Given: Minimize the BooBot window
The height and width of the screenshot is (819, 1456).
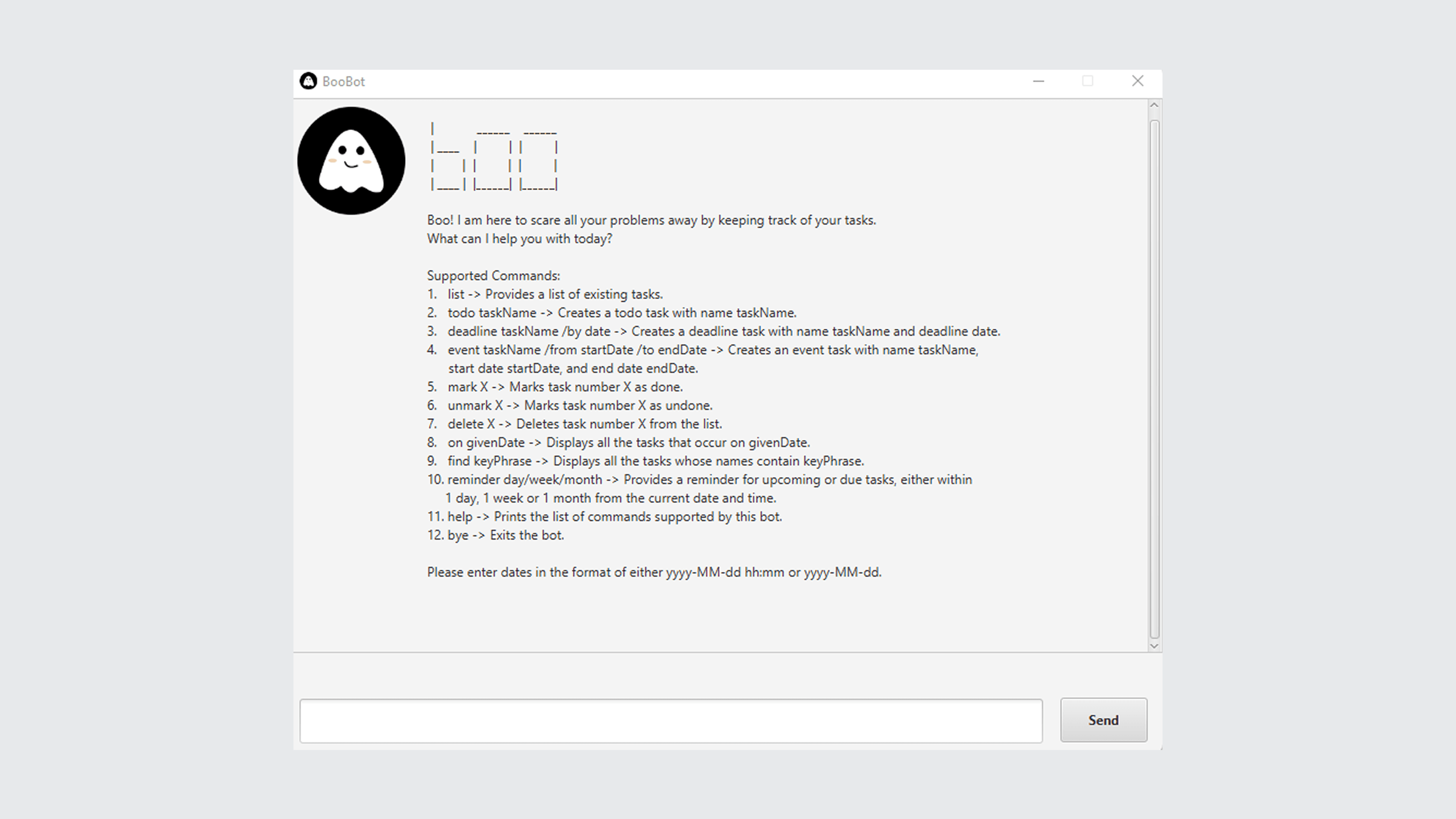Looking at the screenshot, I should pos(1038,82).
